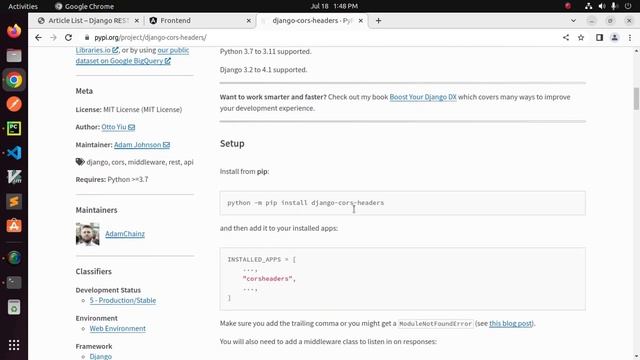Open a new browser tab
Image resolution: width=640 pixels, height=360 pixels.
click(x=378, y=20)
